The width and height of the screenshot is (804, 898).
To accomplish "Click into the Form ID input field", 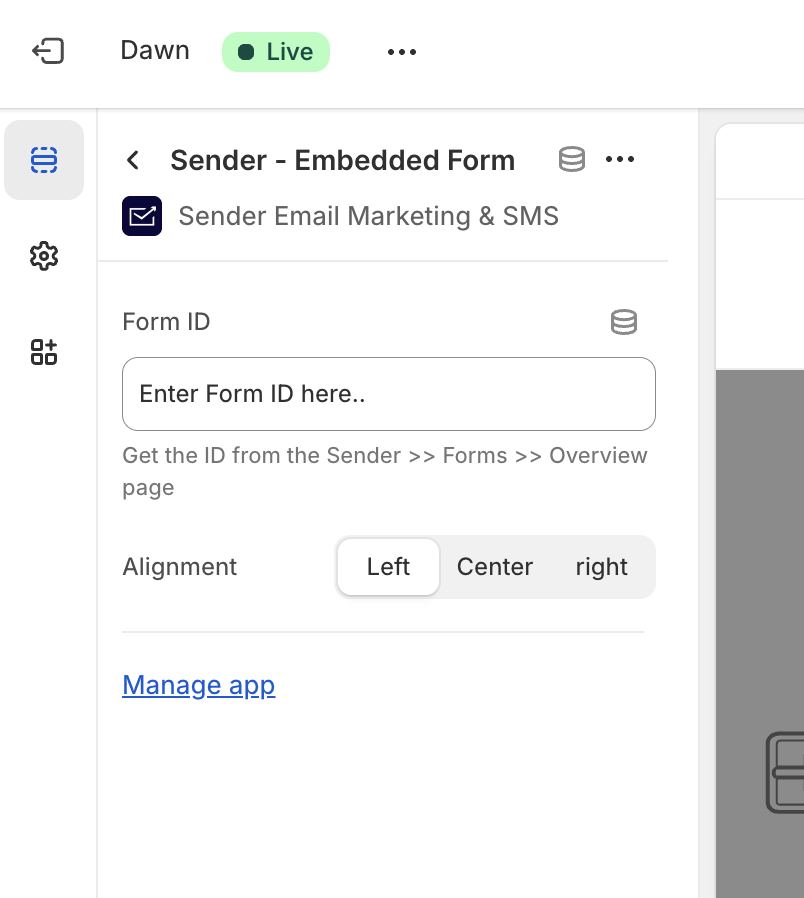I will pos(388,394).
